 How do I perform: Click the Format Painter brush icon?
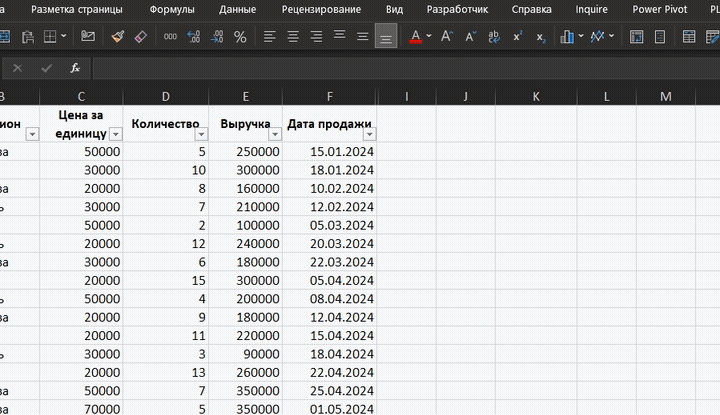pos(118,36)
